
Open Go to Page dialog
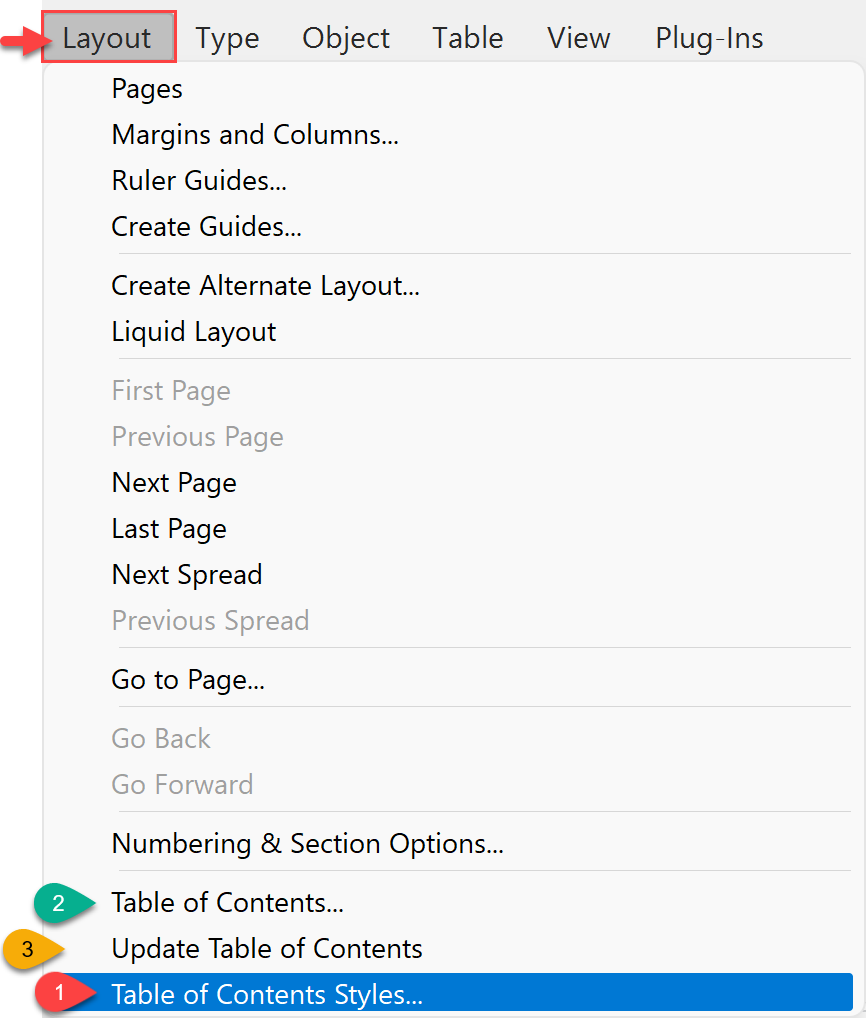point(188,681)
